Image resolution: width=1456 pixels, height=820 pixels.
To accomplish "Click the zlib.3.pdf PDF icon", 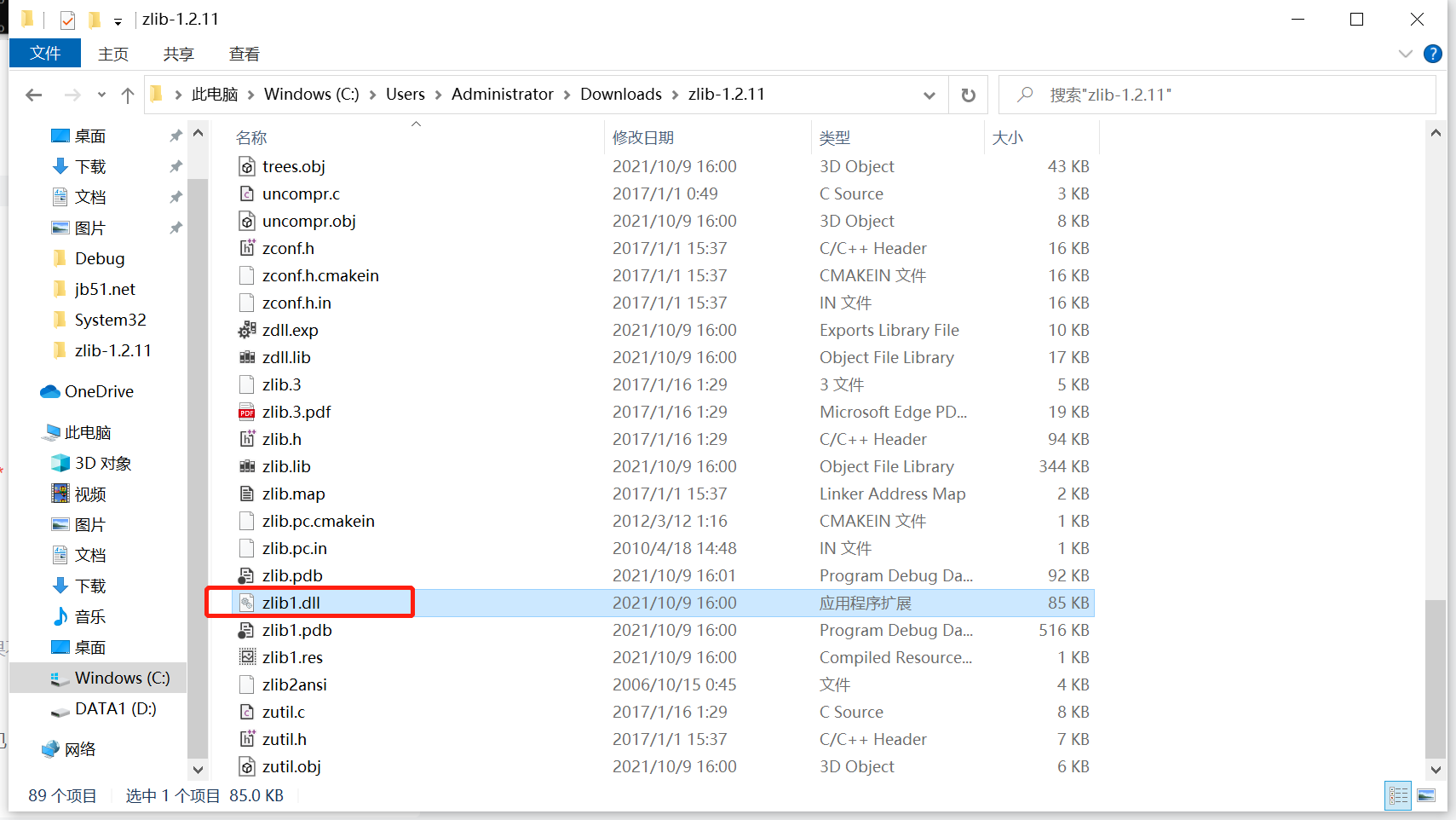I will [x=247, y=412].
